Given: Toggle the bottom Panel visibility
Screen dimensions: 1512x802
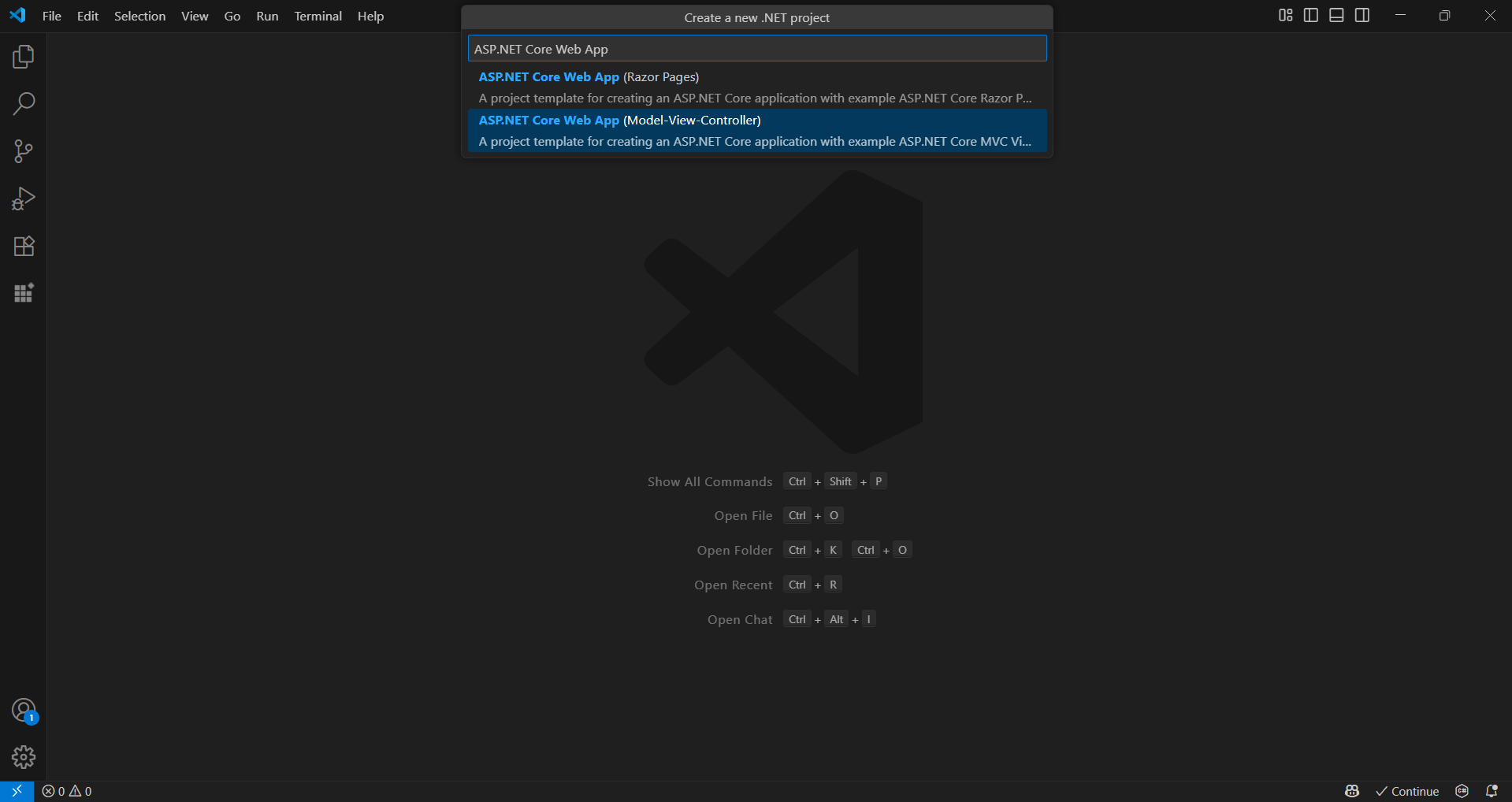Looking at the screenshot, I should 1336,14.
